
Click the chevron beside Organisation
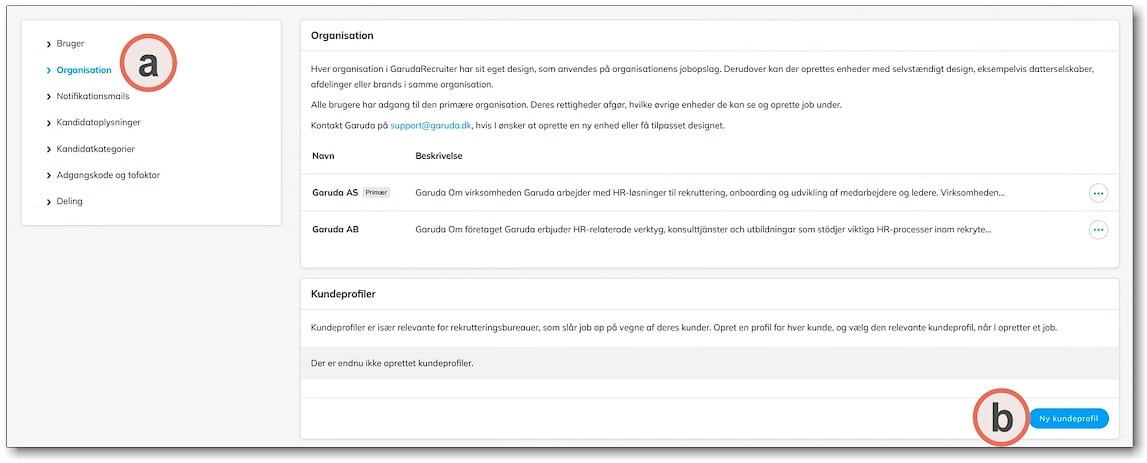(48, 71)
